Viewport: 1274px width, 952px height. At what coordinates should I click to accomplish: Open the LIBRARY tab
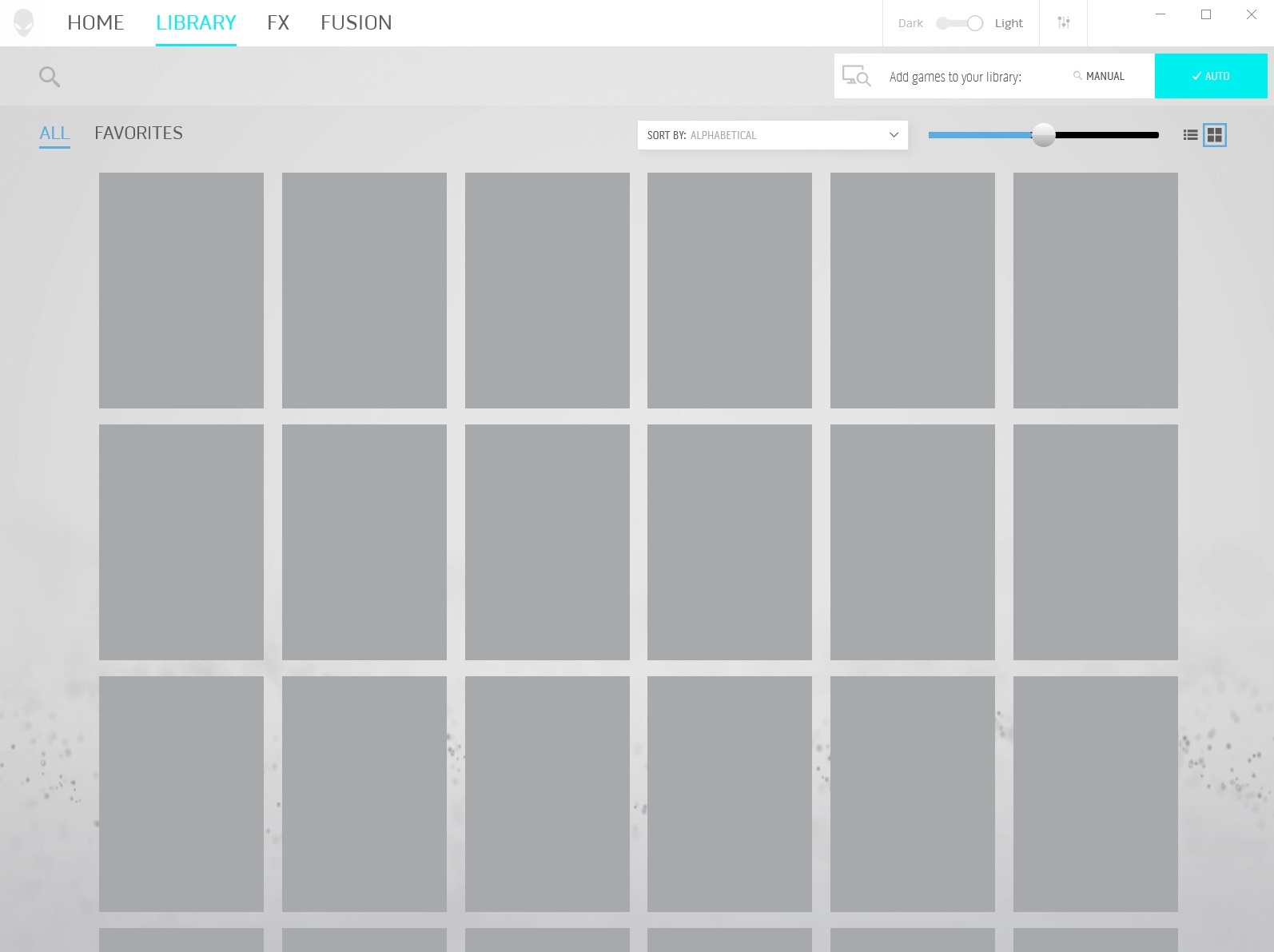pos(196,22)
